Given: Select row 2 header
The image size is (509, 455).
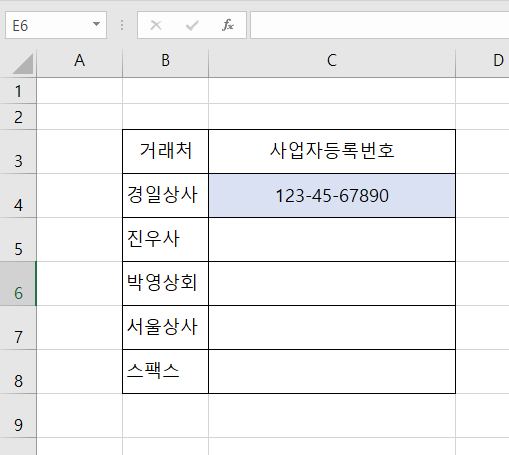Looking at the screenshot, I should pyautogui.click(x=18, y=117).
